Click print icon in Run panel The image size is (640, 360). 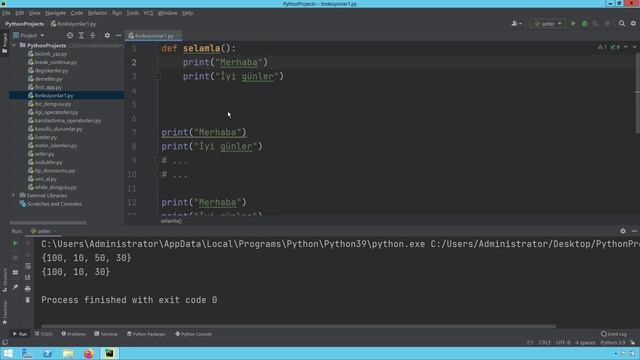pos(28,289)
